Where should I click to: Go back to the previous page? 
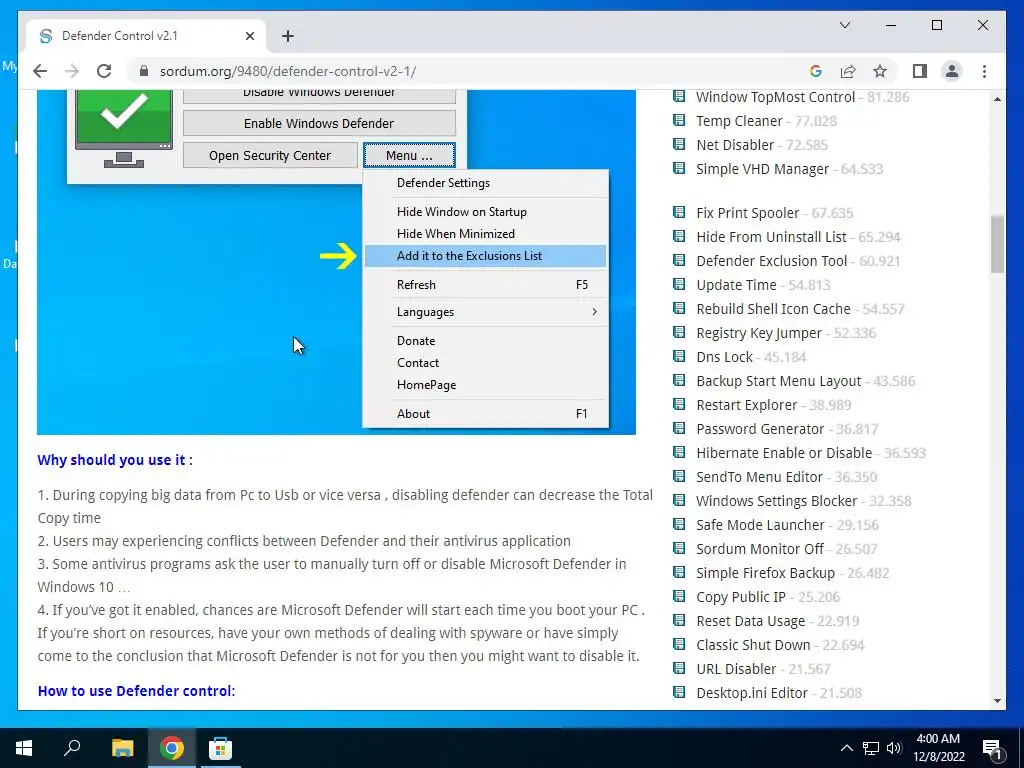(x=40, y=71)
